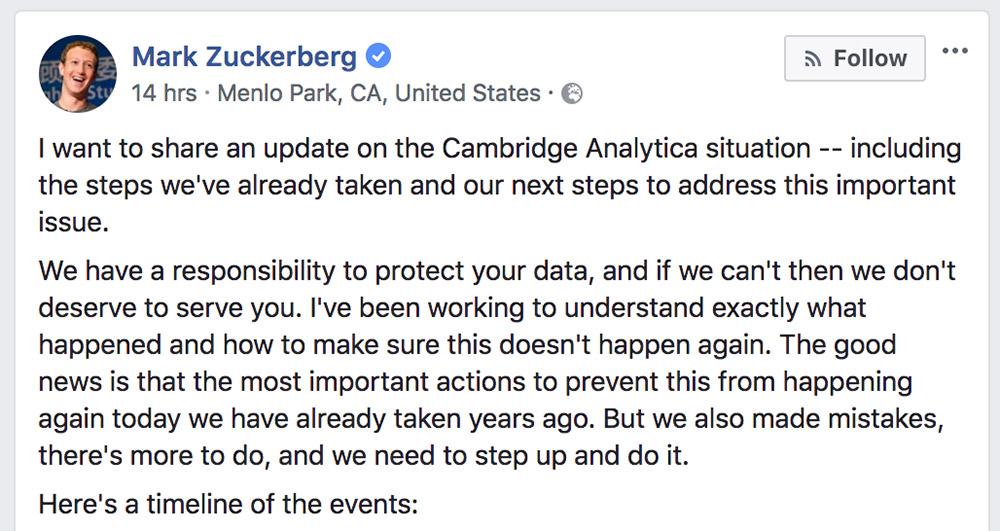Image resolution: width=1000 pixels, height=531 pixels.
Task: Open the Mark Zuckerberg name link
Action: pyautogui.click(x=244, y=57)
